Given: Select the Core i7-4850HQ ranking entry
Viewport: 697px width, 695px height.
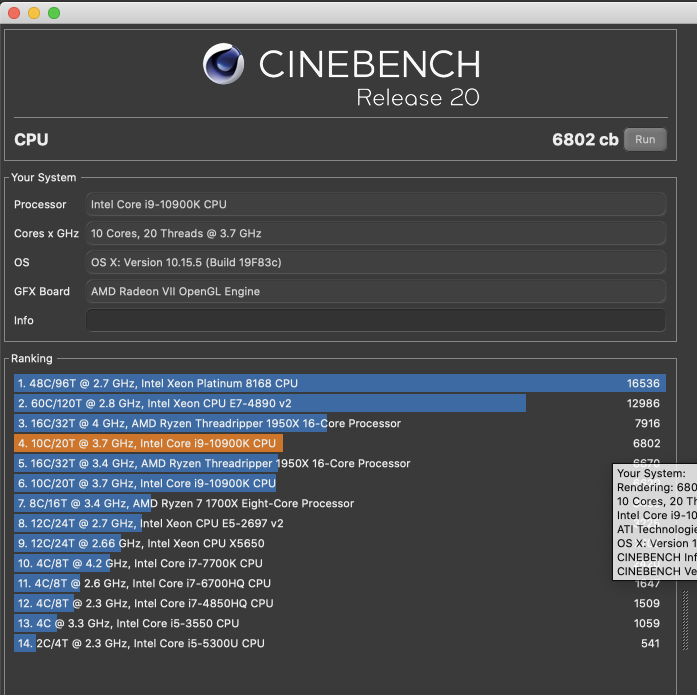Looking at the screenshot, I should [340, 603].
